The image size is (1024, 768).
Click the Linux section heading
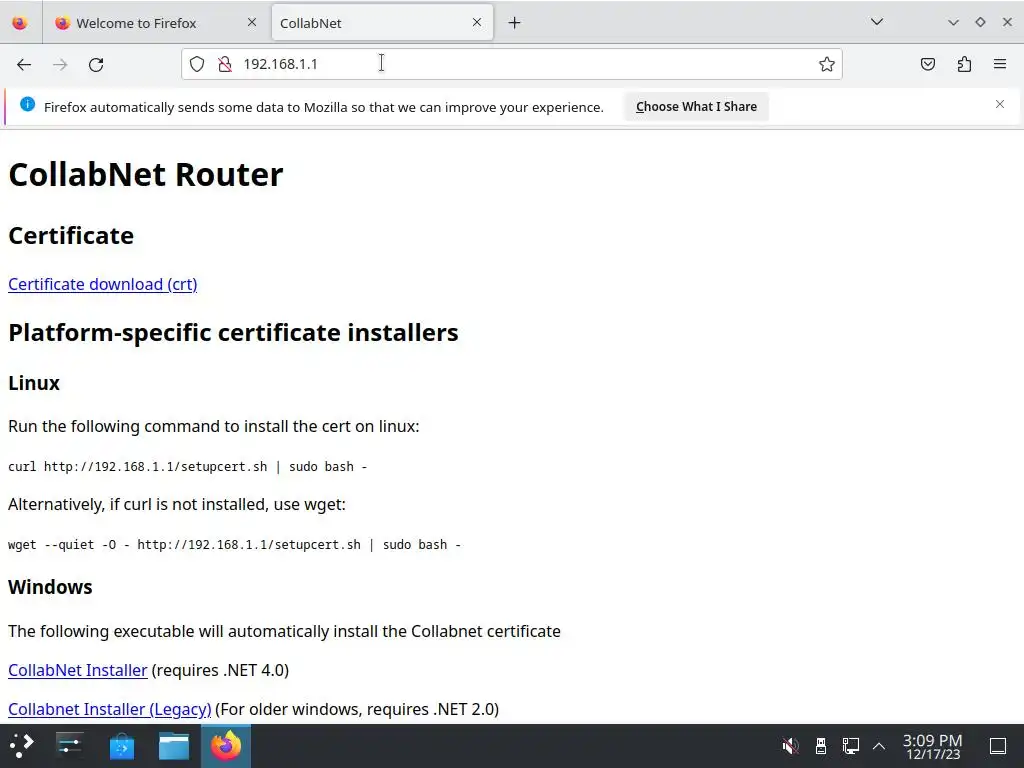pyautogui.click(x=34, y=383)
